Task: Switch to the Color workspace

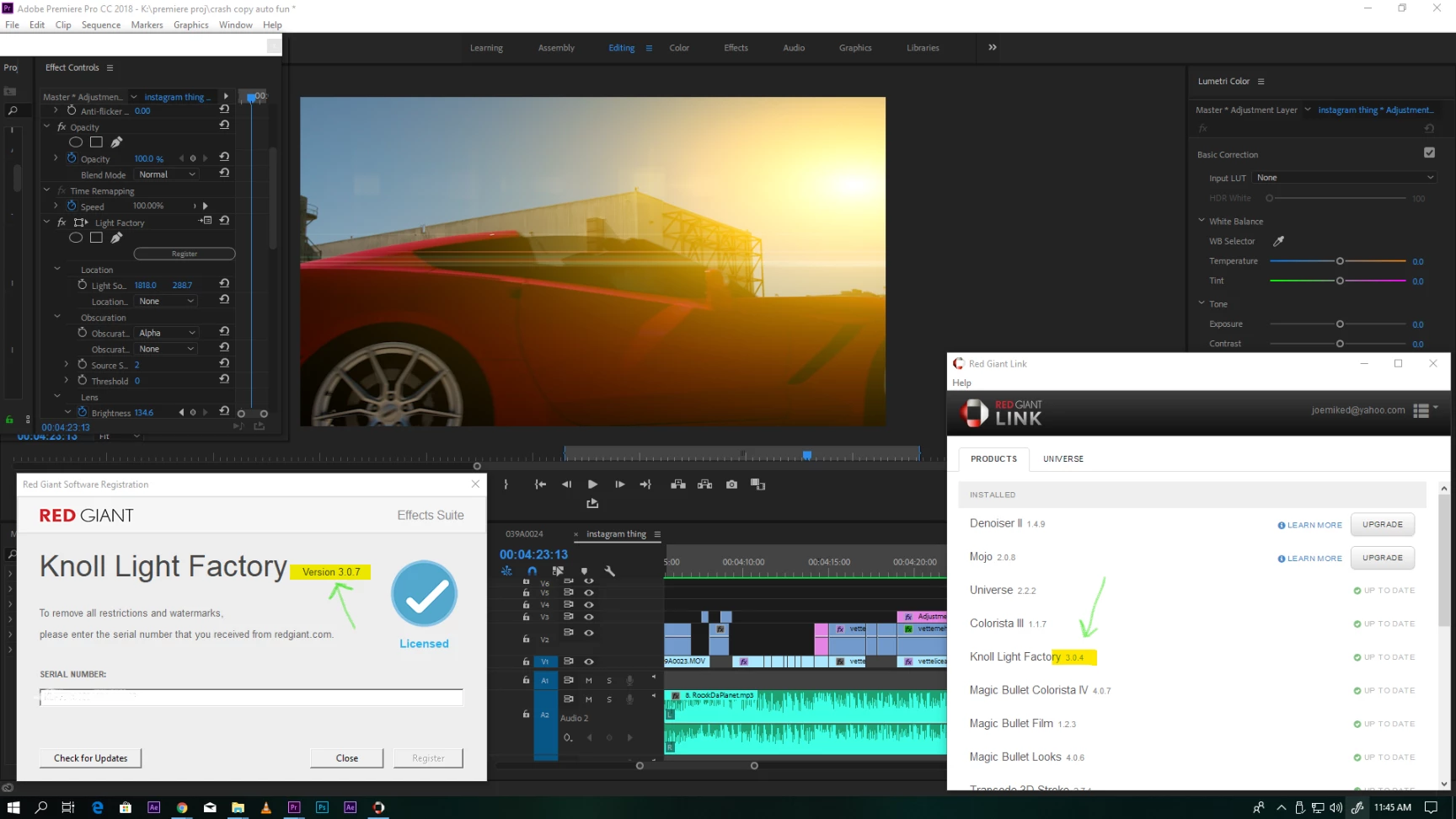Action: pyautogui.click(x=679, y=48)
